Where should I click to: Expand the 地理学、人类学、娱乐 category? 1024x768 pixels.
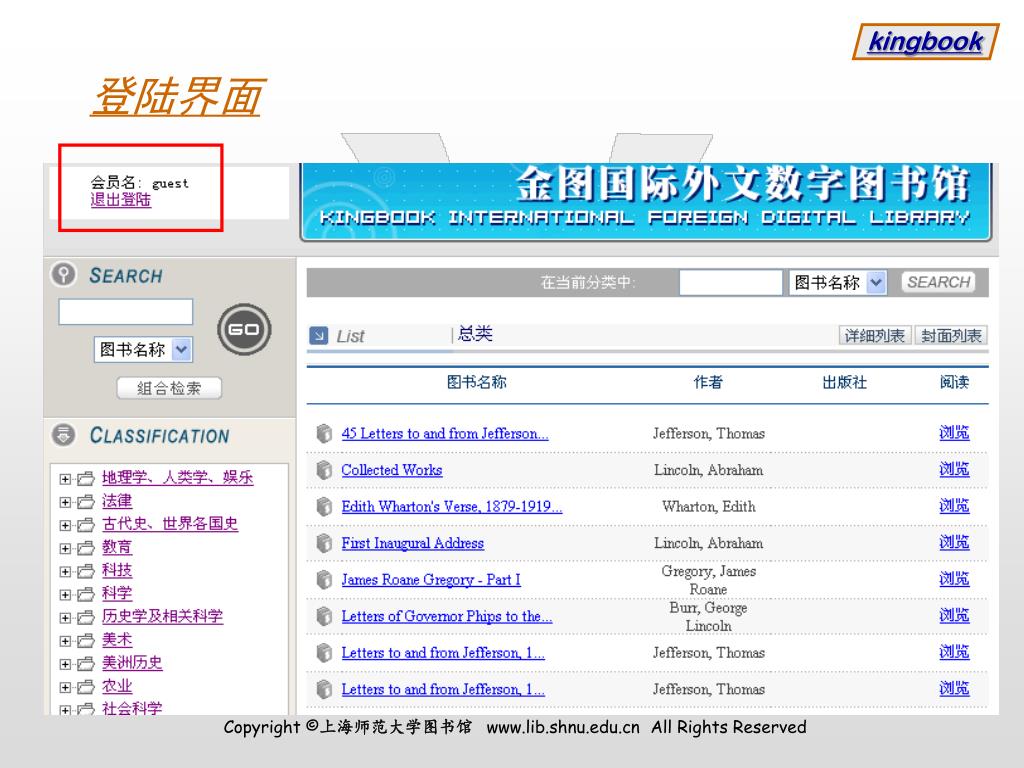coord(65,479)
